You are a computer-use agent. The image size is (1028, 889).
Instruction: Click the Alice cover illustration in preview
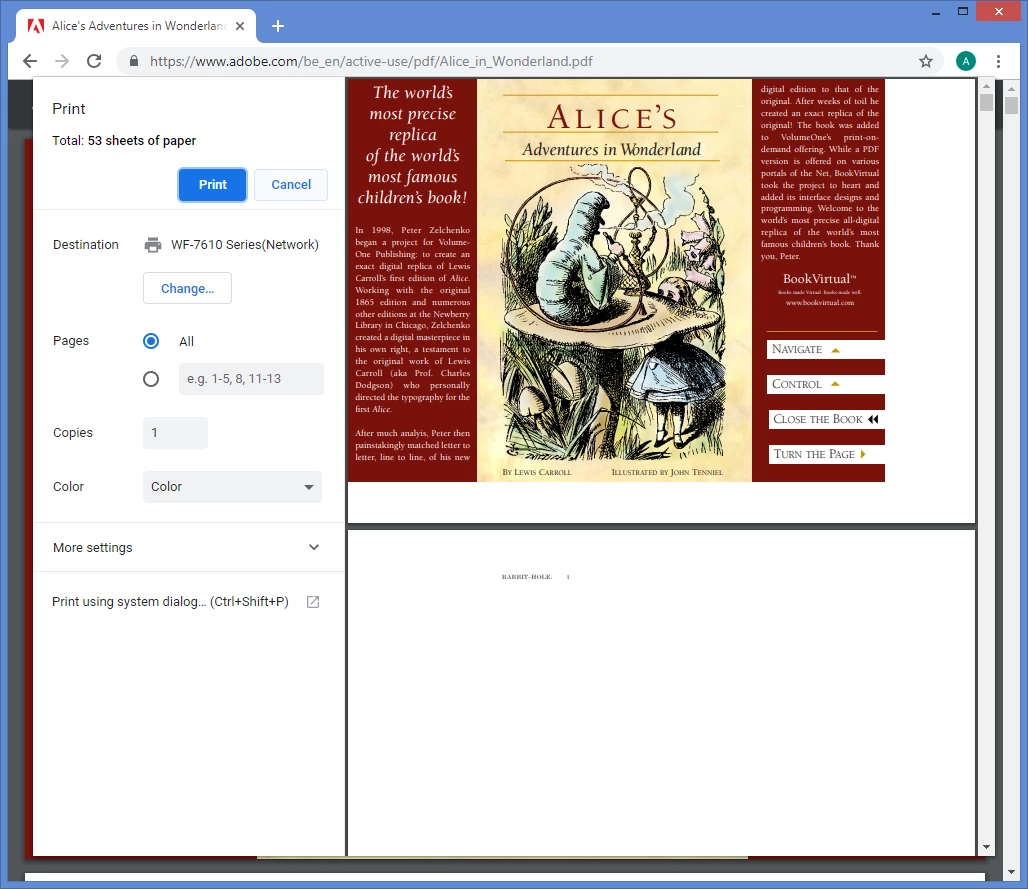coord(614,311)
